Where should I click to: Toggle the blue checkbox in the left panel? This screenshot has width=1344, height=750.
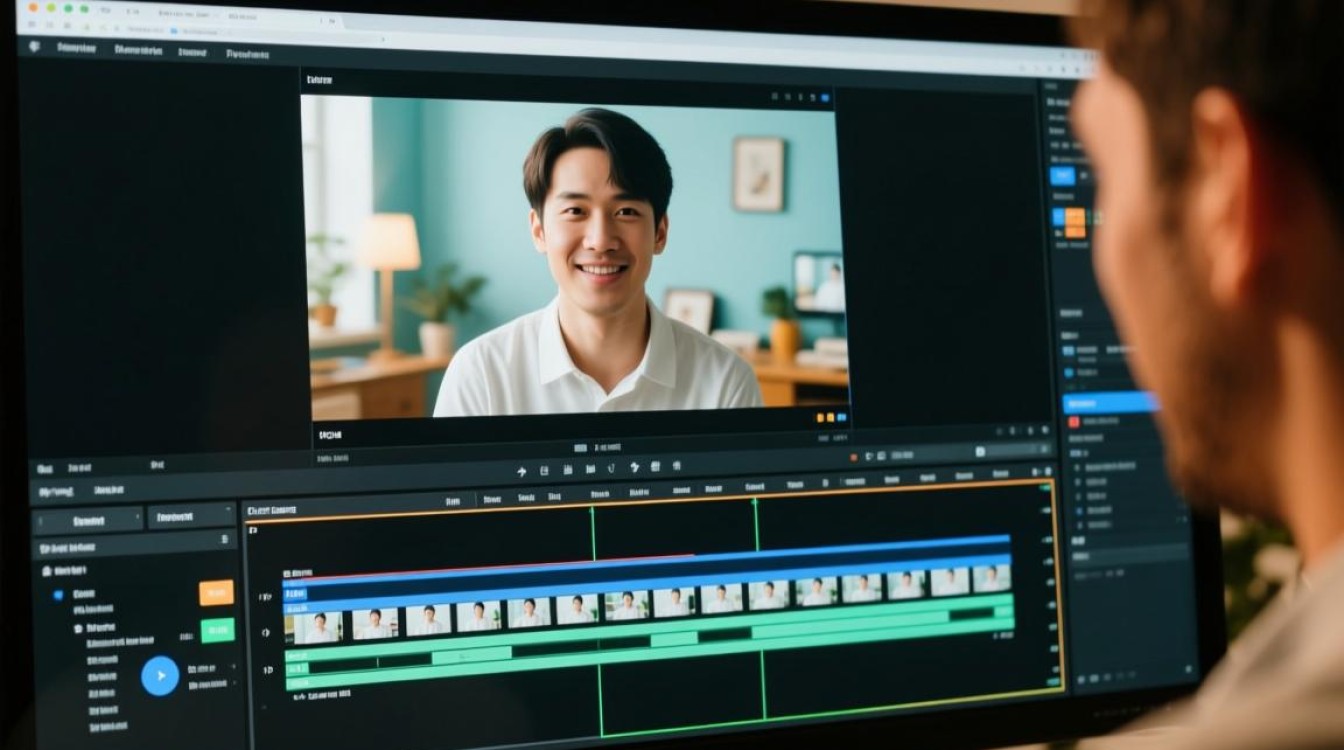[58, 595]
